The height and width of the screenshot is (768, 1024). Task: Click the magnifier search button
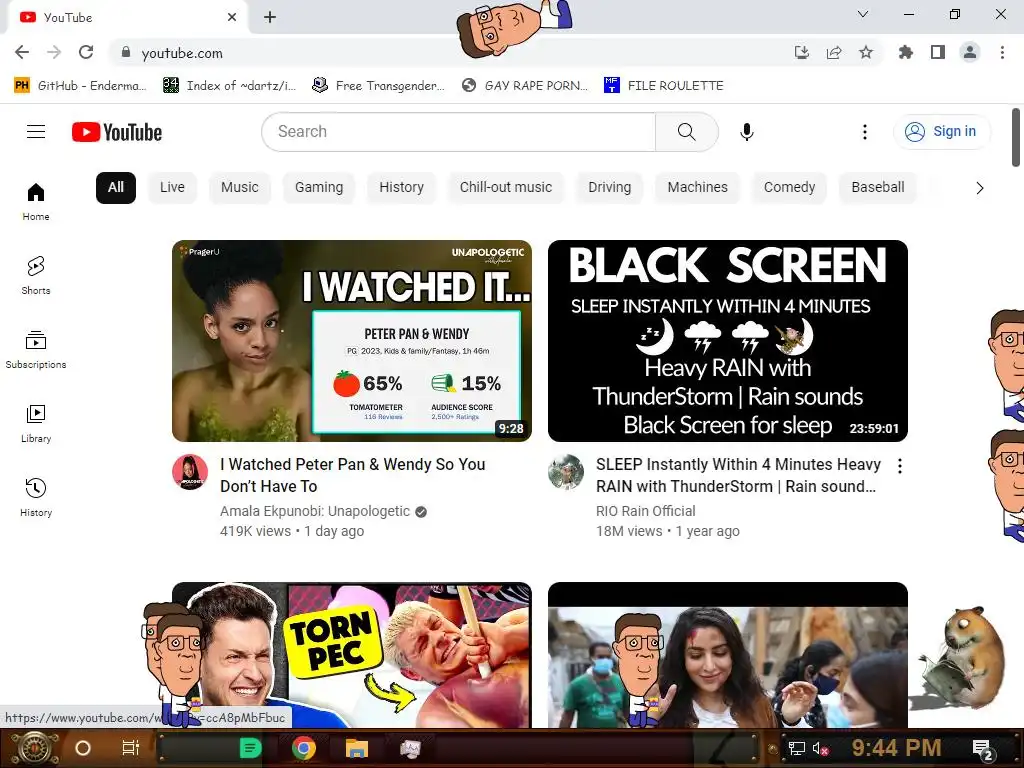click(x=686, y=132)
